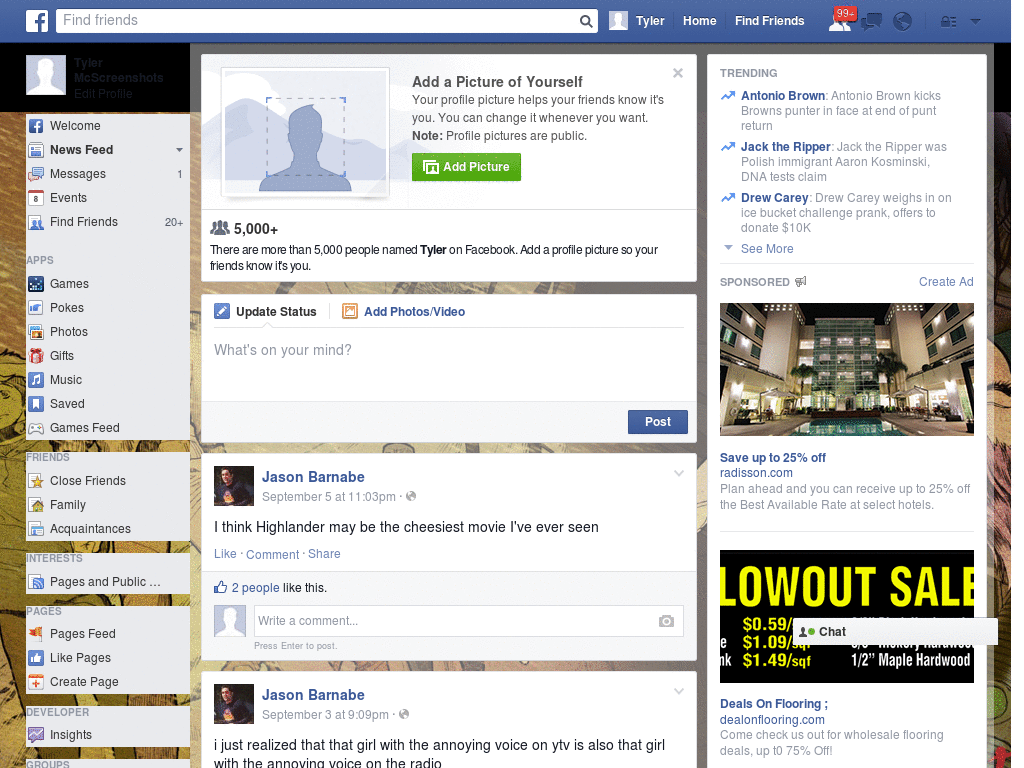
Task: Click Find Friends in top bar
Action: [x=769, y=21]
